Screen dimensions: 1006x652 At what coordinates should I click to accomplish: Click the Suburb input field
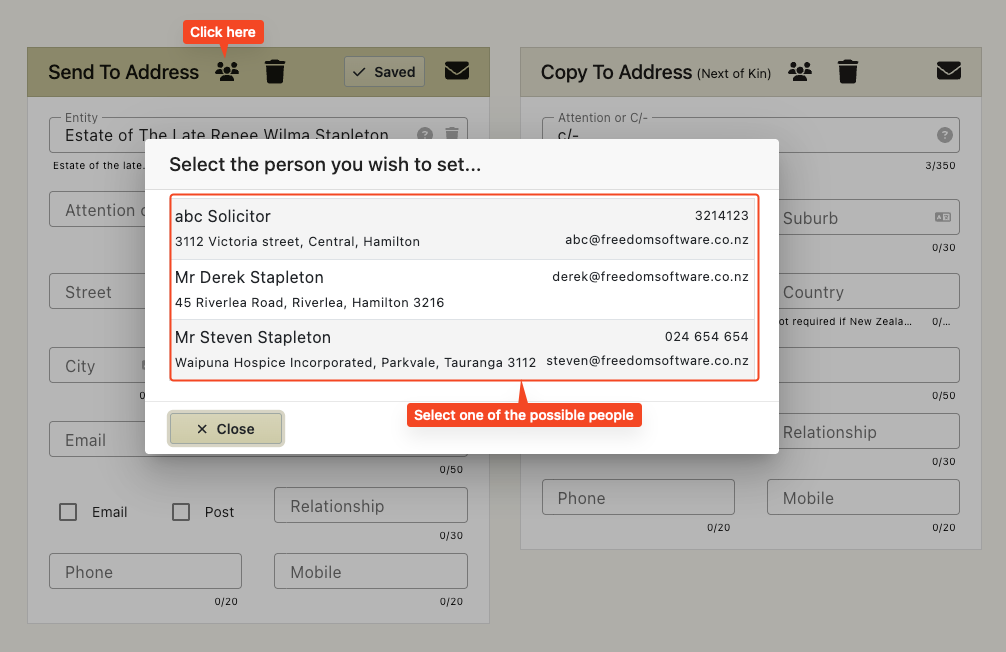point(869,217)
